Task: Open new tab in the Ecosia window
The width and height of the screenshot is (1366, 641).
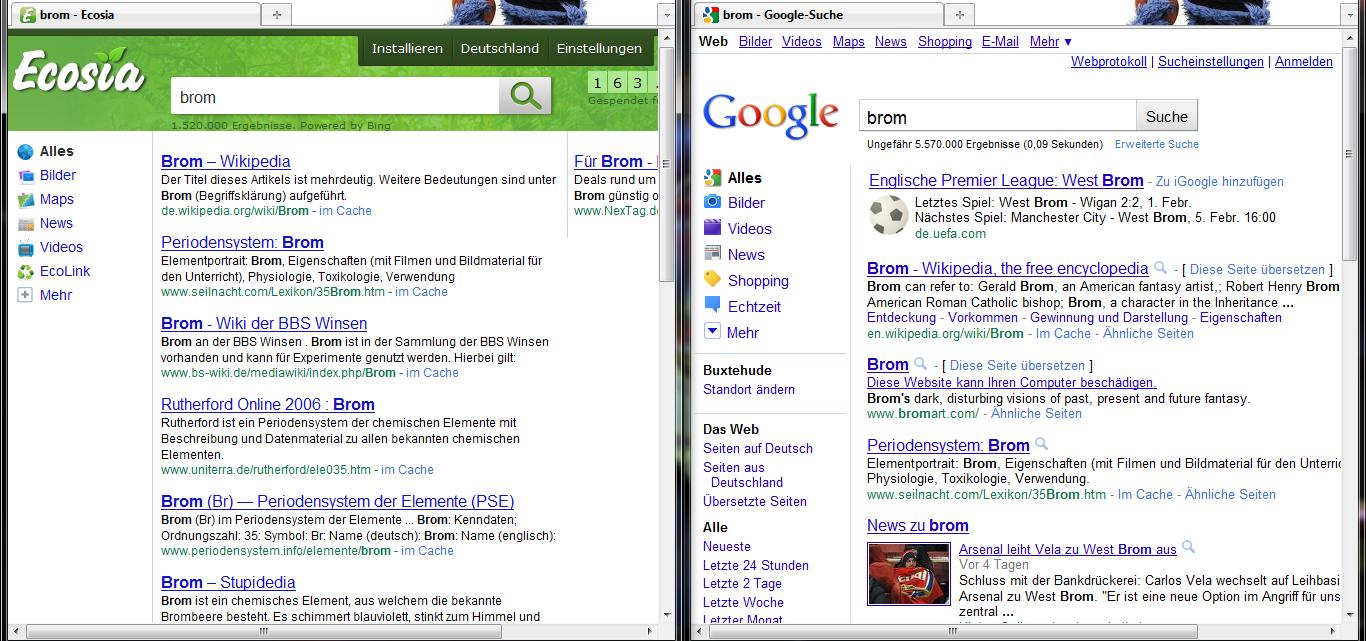Action: (x=277, y=14)
